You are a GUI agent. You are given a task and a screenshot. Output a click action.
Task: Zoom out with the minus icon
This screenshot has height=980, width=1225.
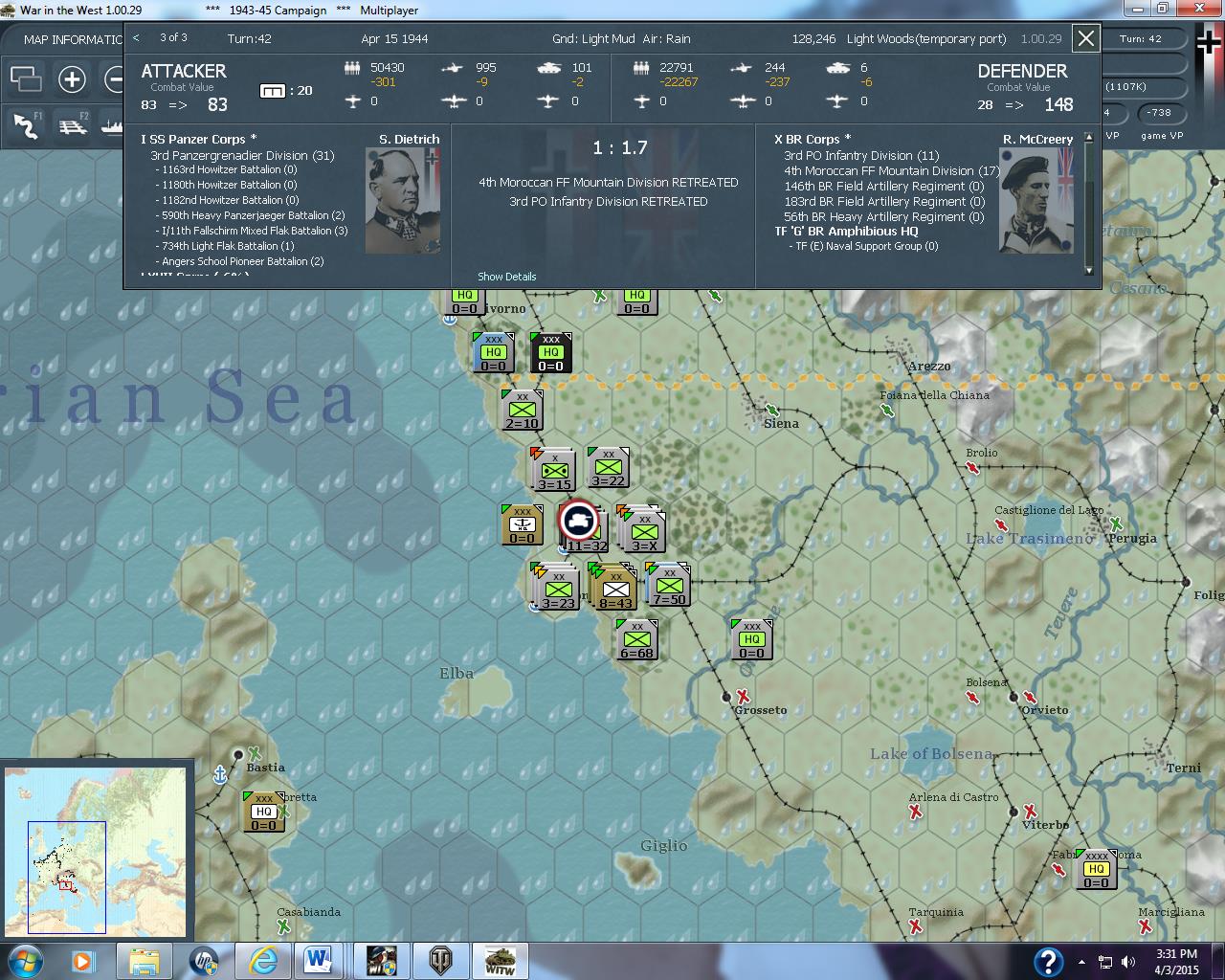[115, 78]
